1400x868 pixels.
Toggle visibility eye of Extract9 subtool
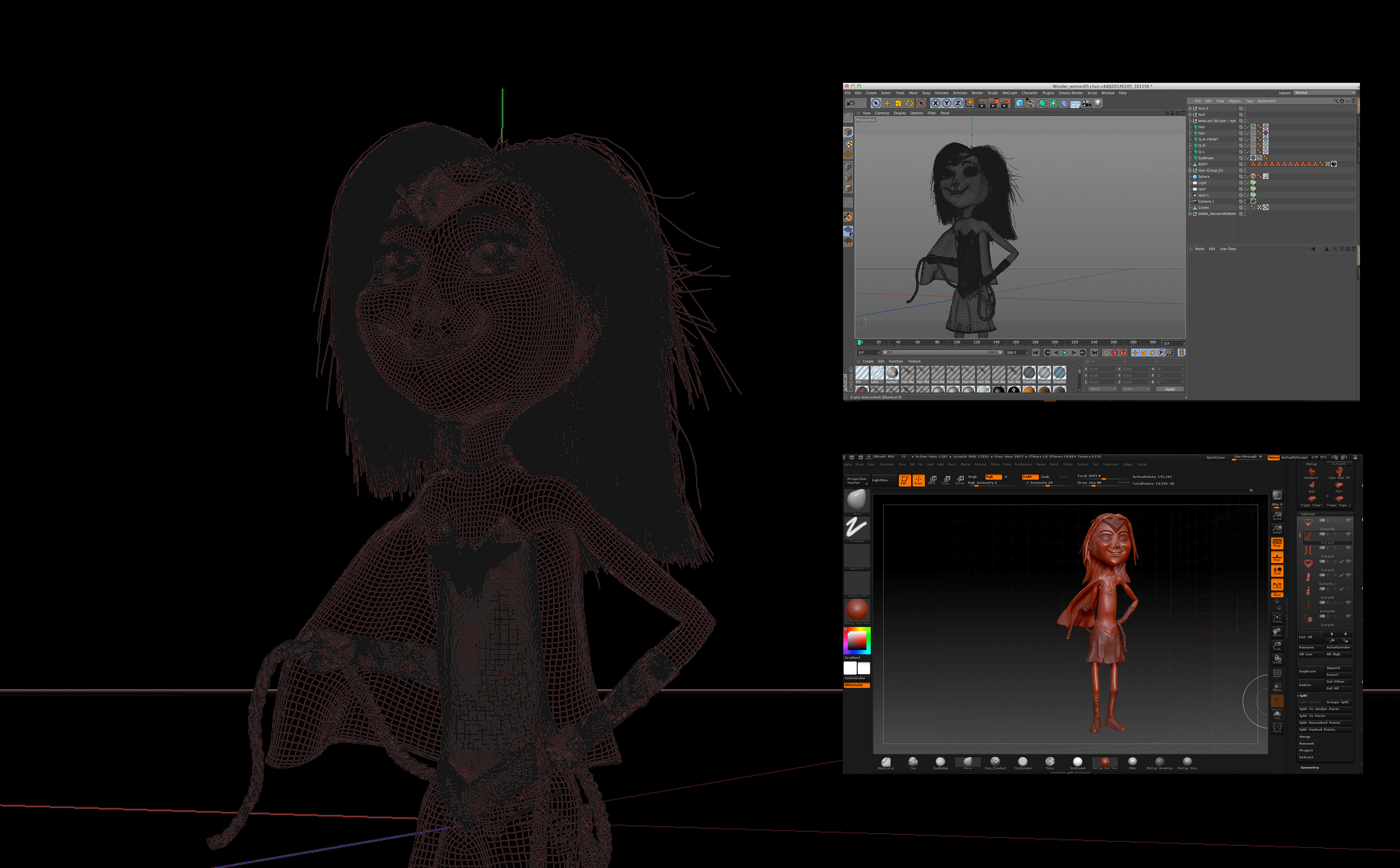pyautogui.click(x=1349, y=562)
